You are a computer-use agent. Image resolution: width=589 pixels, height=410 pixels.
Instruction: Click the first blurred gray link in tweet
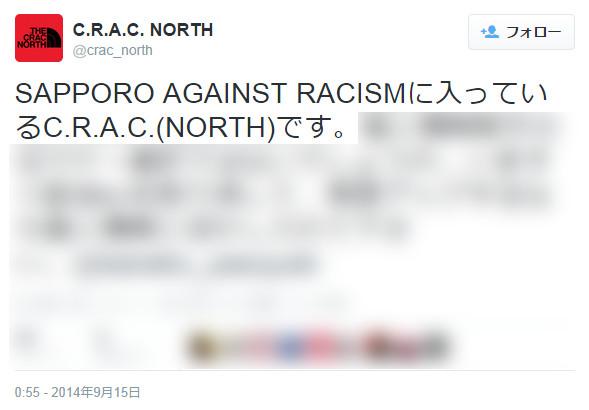[133, 265]
